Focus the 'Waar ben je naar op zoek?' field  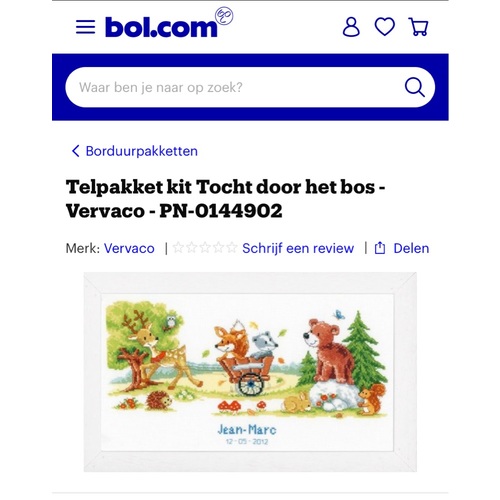(250, 87)
